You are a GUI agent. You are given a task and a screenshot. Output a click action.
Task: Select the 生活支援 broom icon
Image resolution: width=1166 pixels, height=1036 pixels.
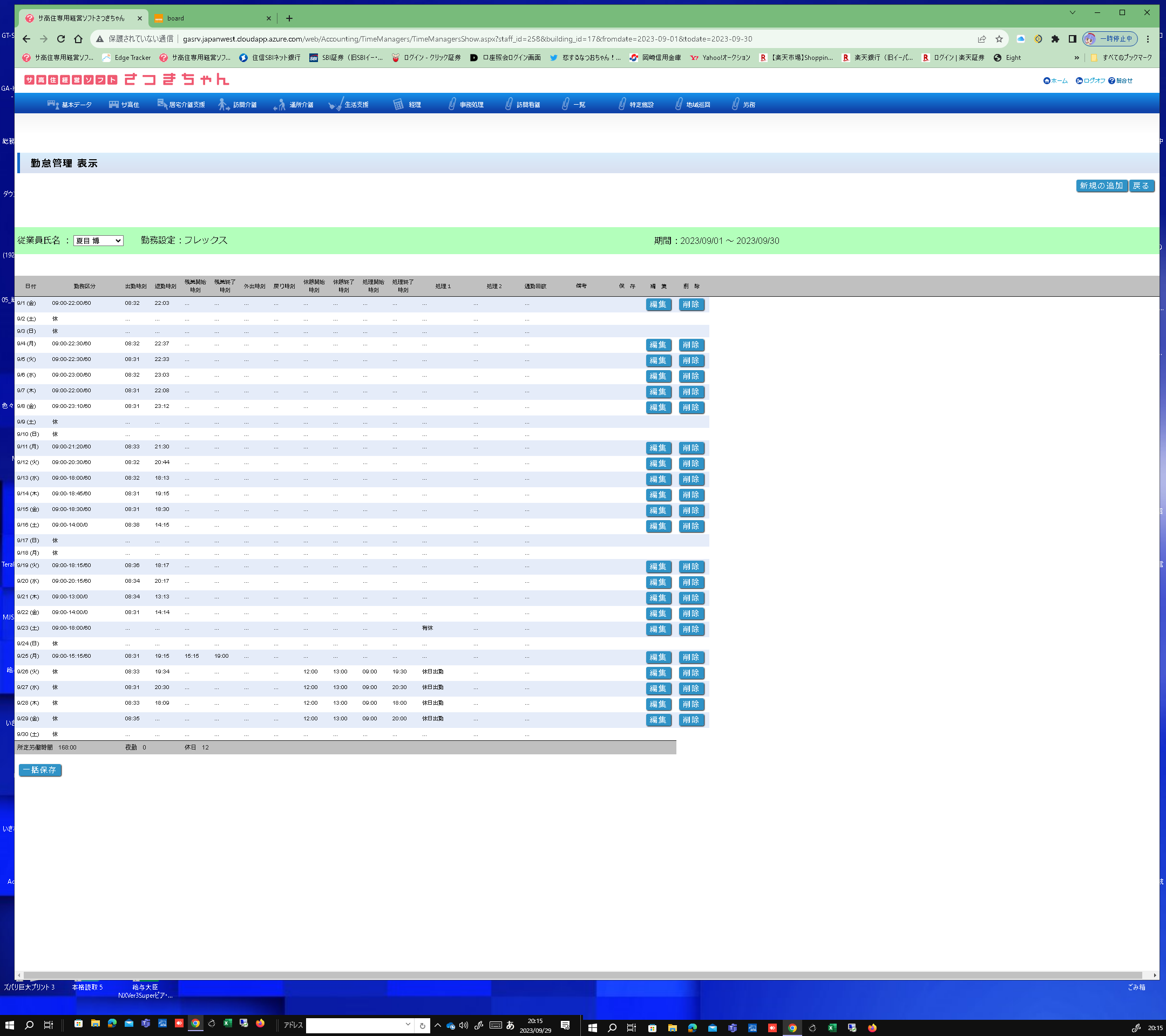tap(335, 104)
